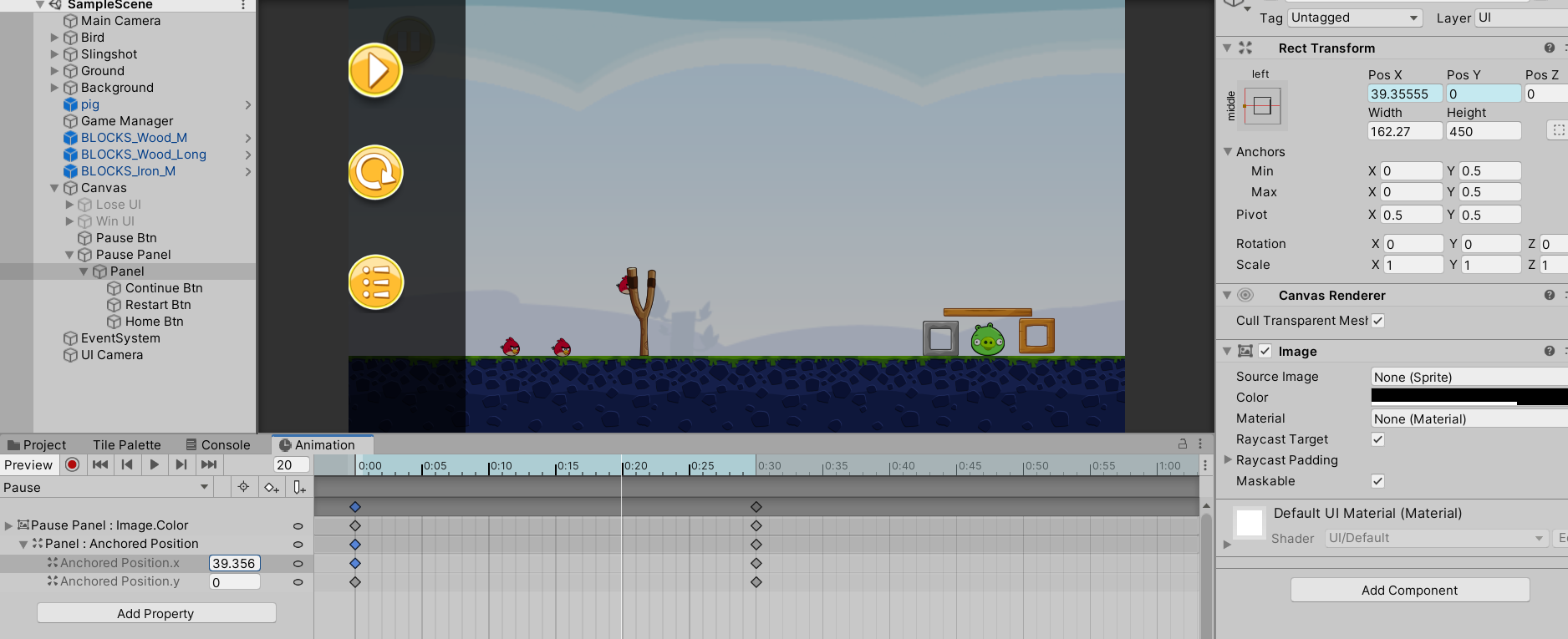Select Game Manager in the Hierarchy

click(x=127, y=121)
